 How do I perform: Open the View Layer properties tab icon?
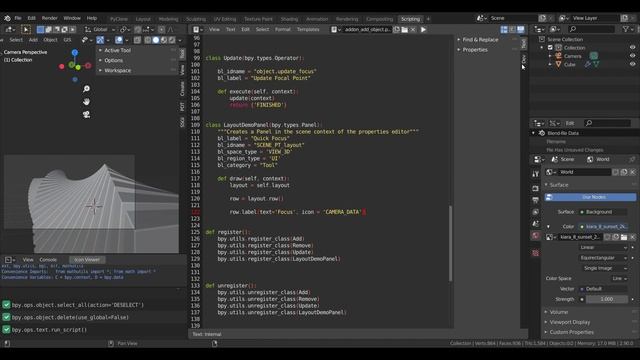coord(536,212)
